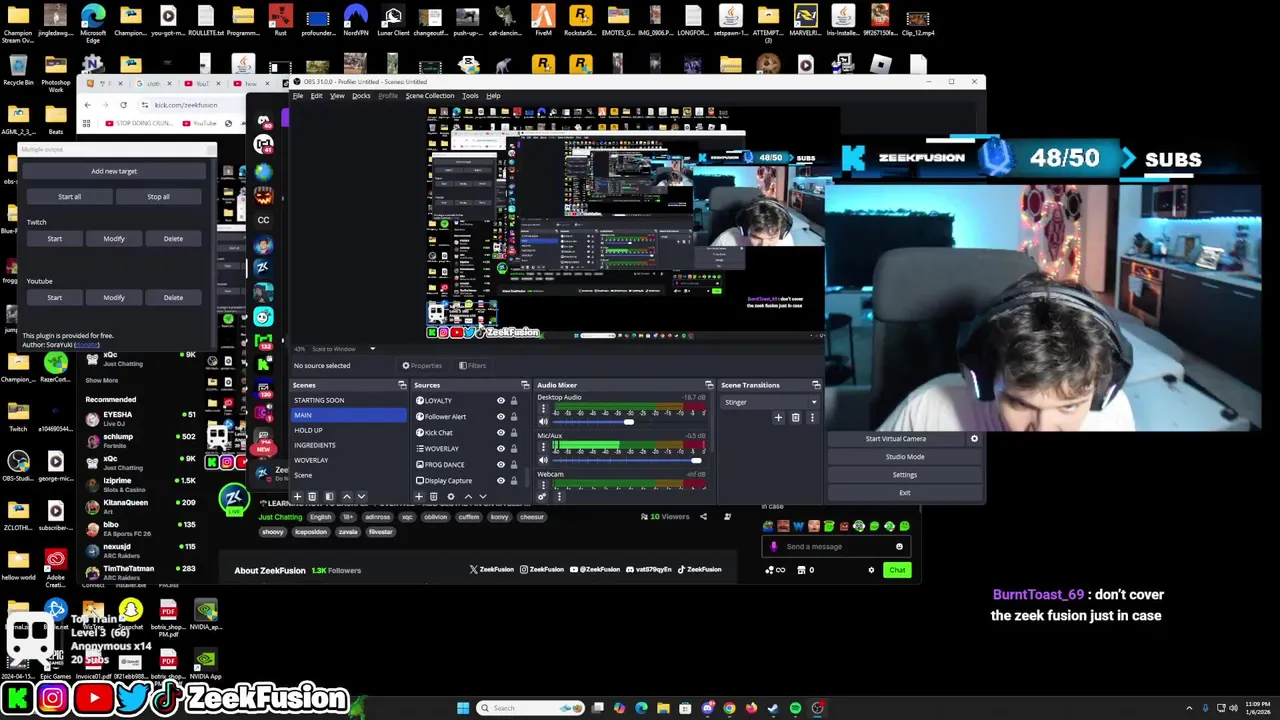Open the Edit menu in OBS
This screenshot has width=1280, height=720.
click(x=316, y=96)
